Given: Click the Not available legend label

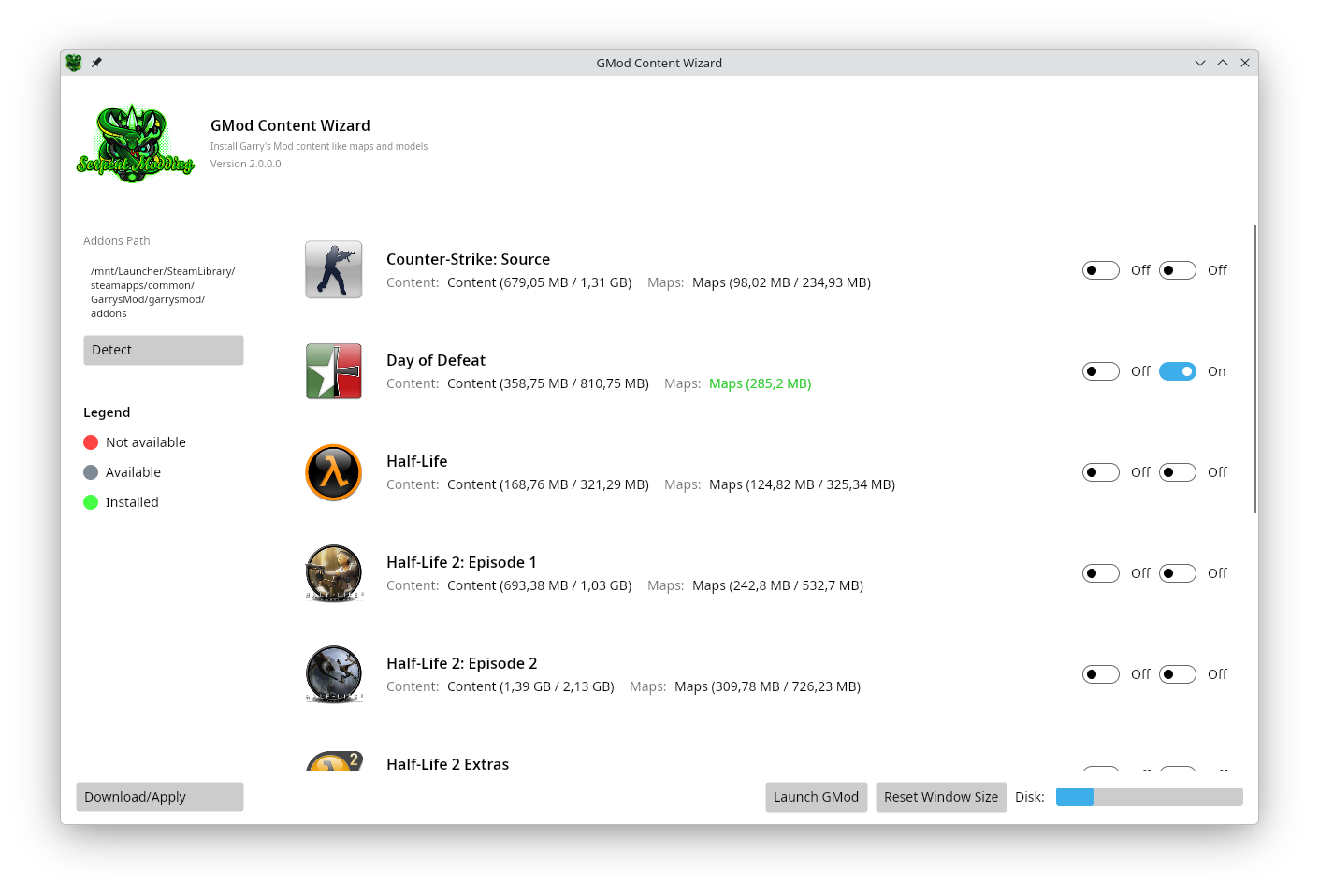Looking at the screenshot, I should [146, 442].
